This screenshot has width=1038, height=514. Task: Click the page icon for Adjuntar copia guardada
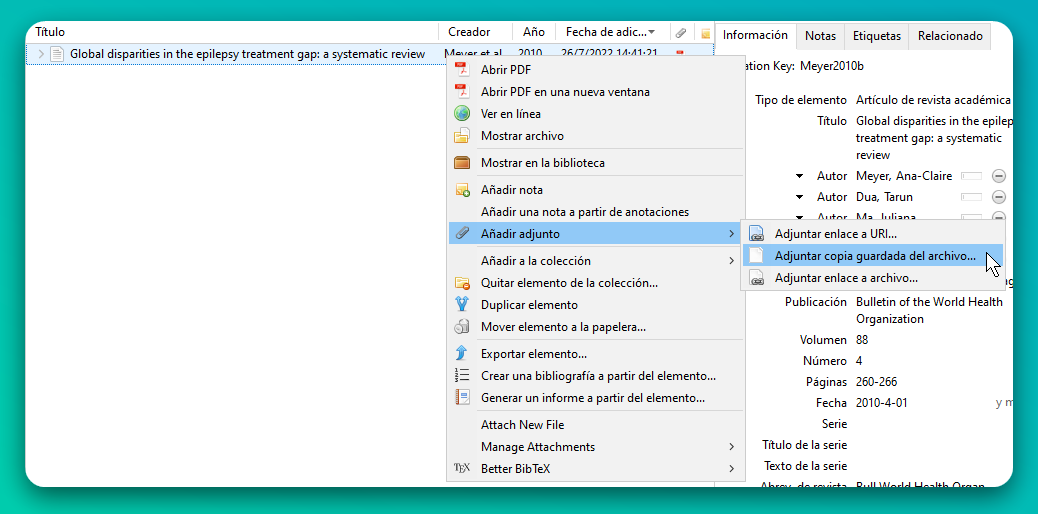click(x=756, y=256)
